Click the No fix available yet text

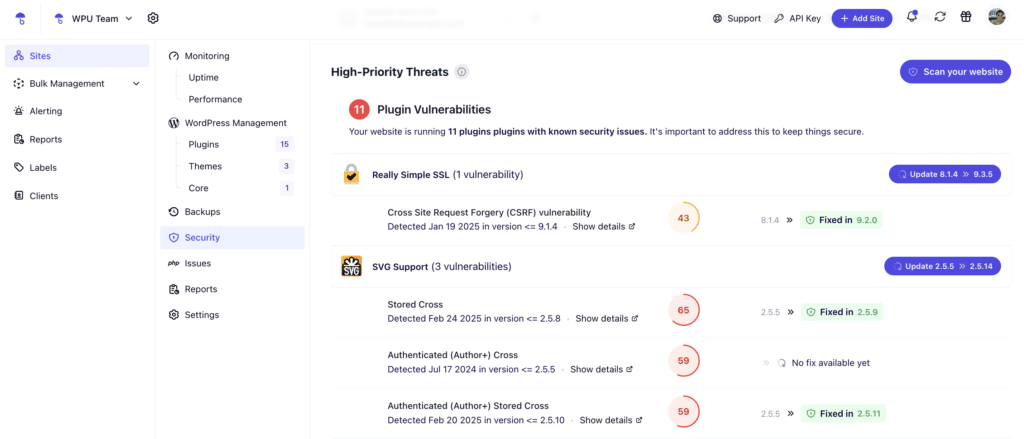pos(830,363)
